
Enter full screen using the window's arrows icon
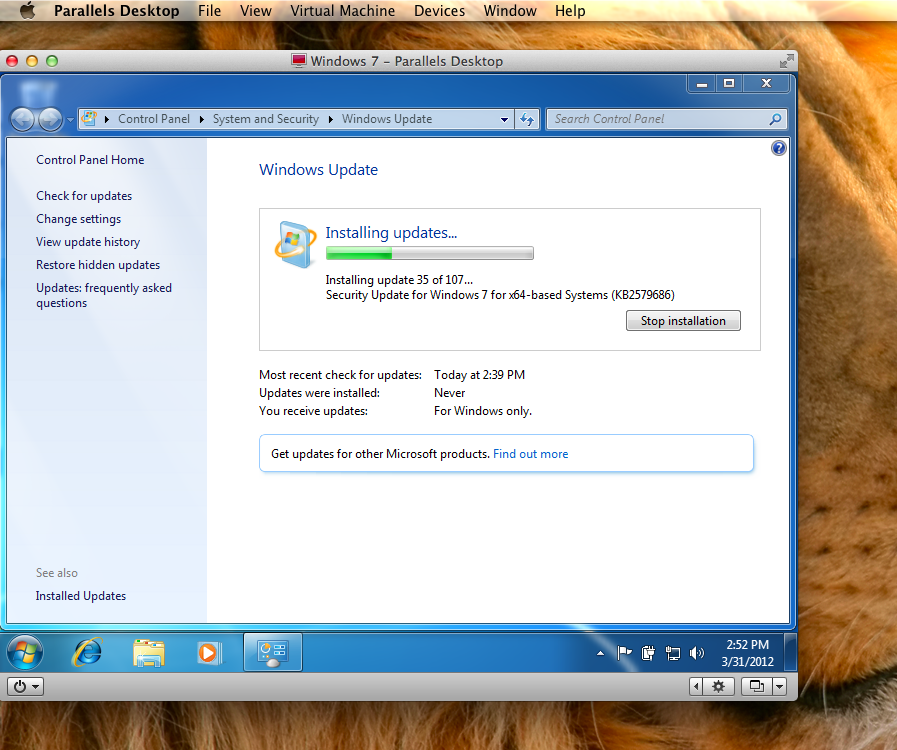(787, 61)
